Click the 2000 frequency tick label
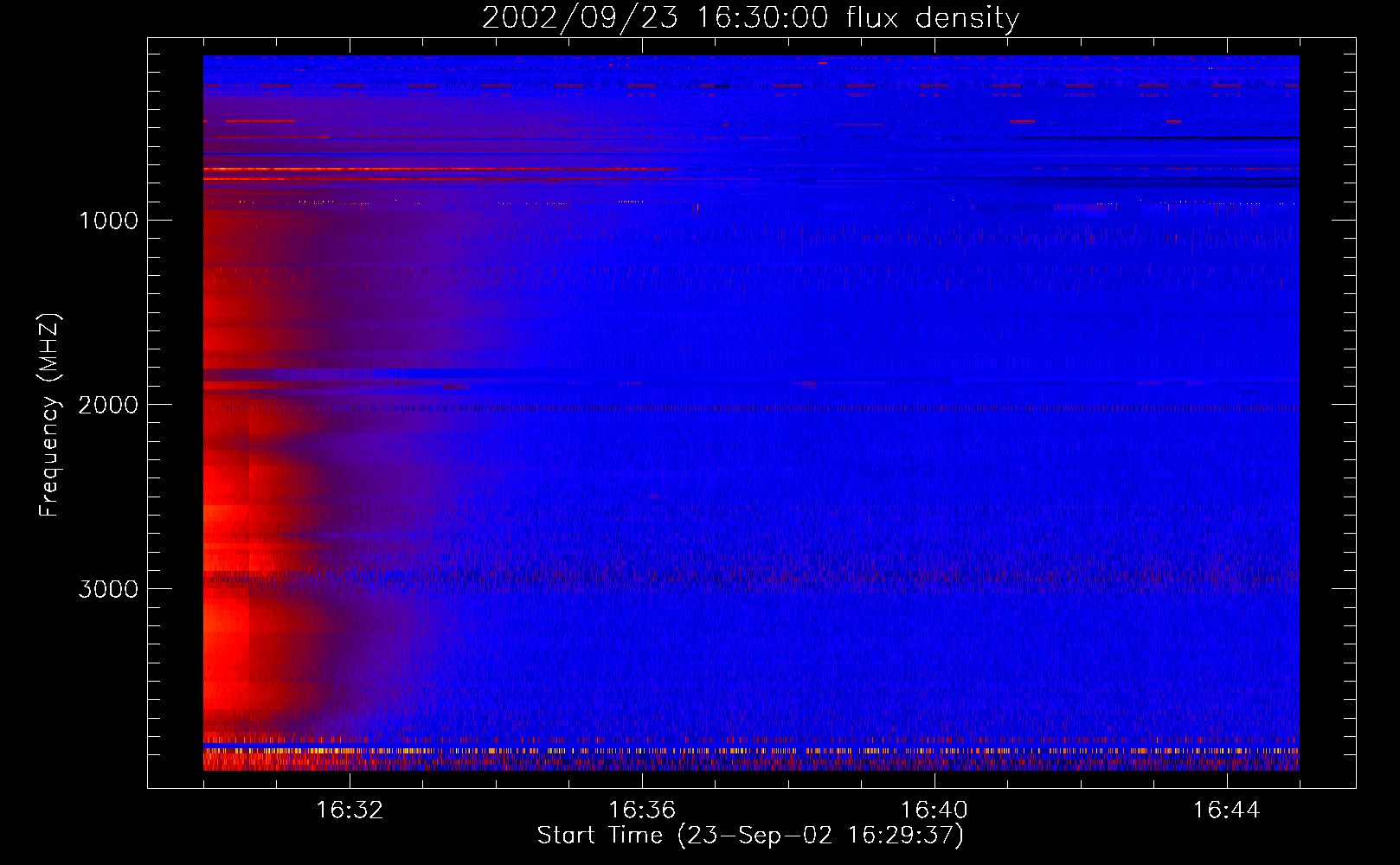Viewport: 1400px width, 865px height. (x=108, y=405)
